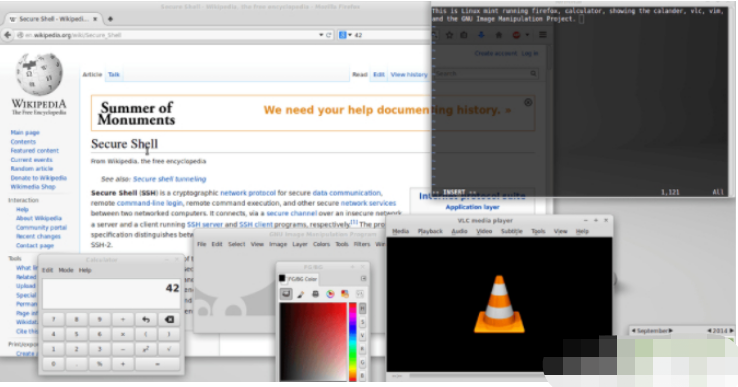Open the Firefox URL history dropdown arrow
738x387 pixels.
coord(321,35)
